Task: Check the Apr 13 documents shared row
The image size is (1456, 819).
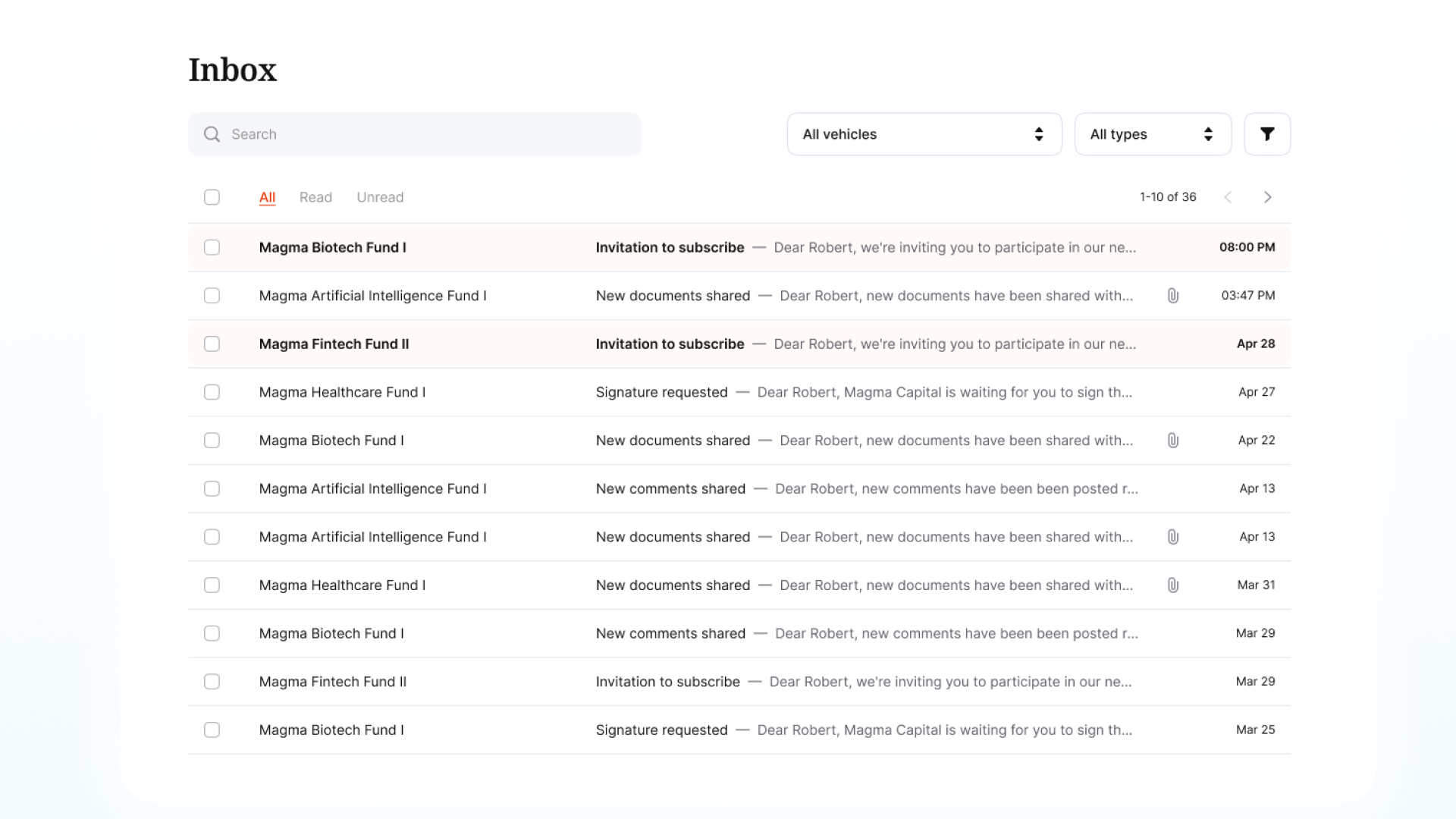Action: tap(212, 537)
